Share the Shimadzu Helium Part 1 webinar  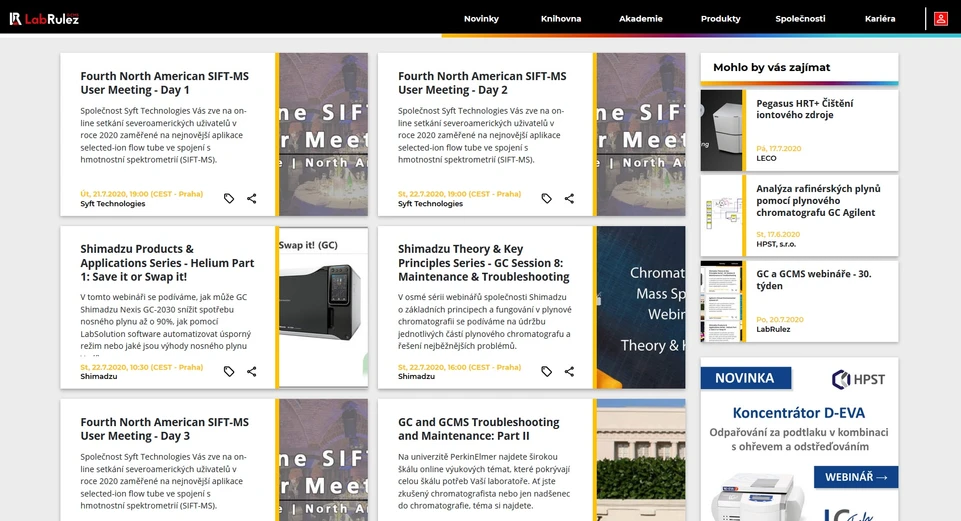click(x=252, y=371)
